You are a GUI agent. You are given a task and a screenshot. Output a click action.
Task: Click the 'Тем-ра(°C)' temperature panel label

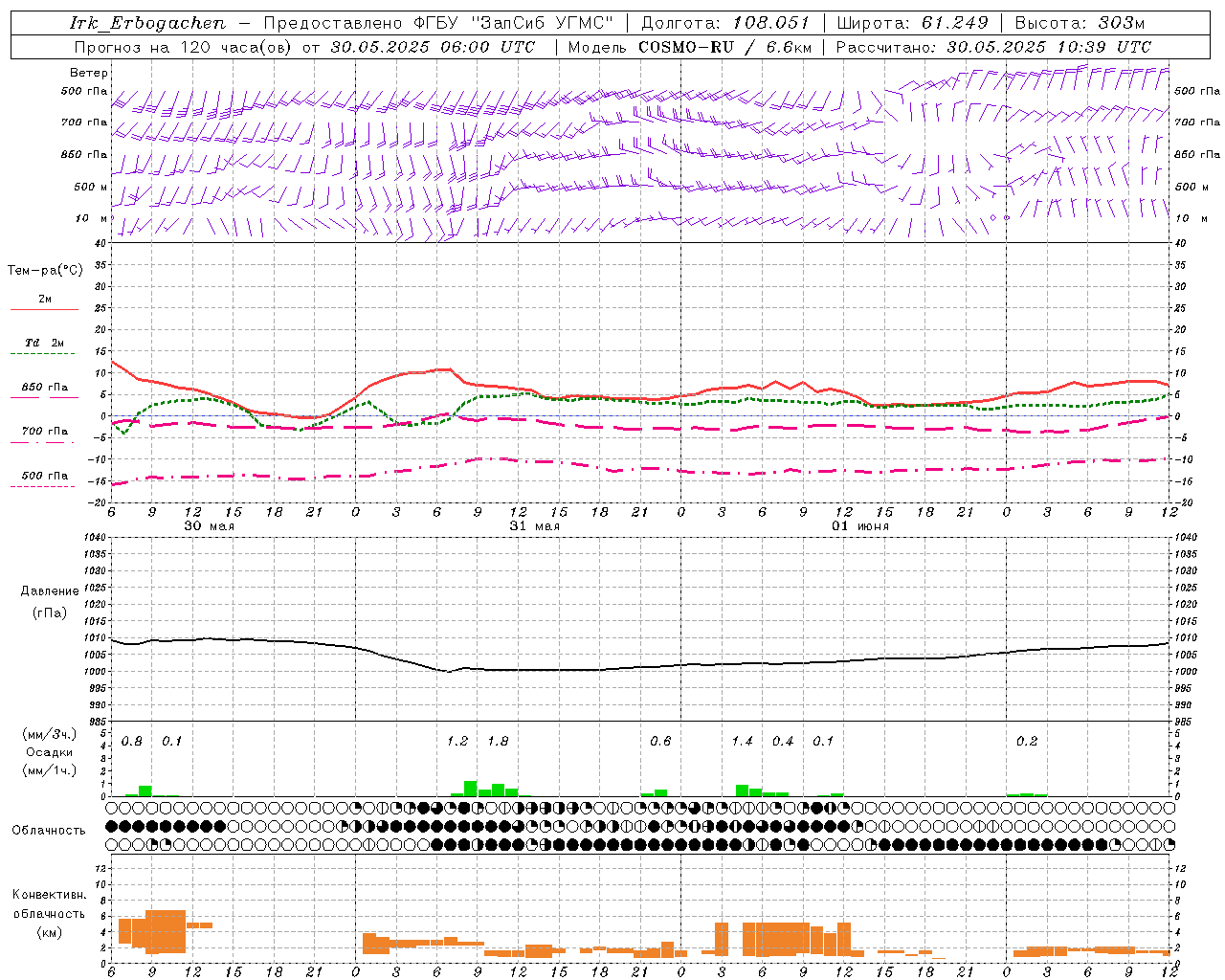click(45, 271)
